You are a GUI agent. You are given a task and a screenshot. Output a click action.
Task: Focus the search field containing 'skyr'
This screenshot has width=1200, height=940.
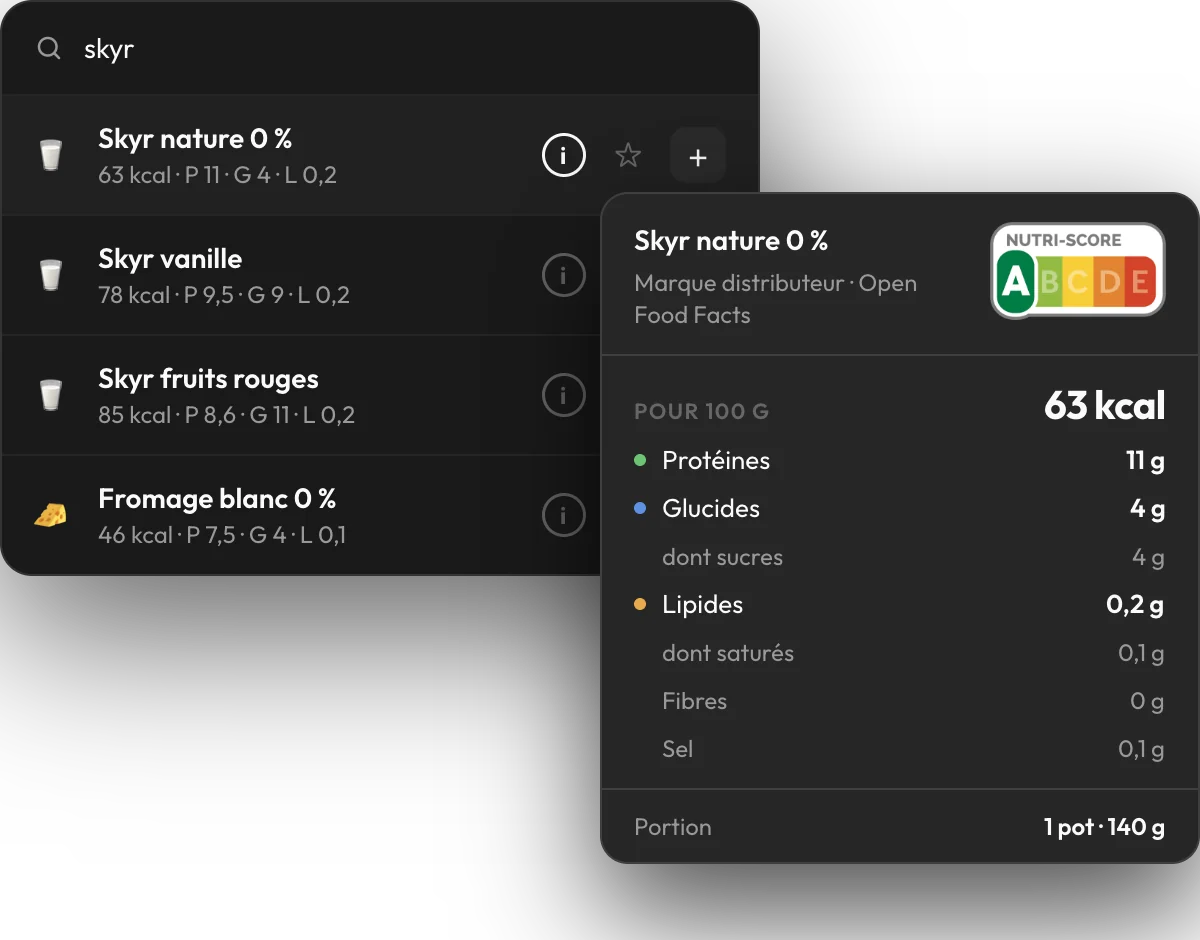380,48
